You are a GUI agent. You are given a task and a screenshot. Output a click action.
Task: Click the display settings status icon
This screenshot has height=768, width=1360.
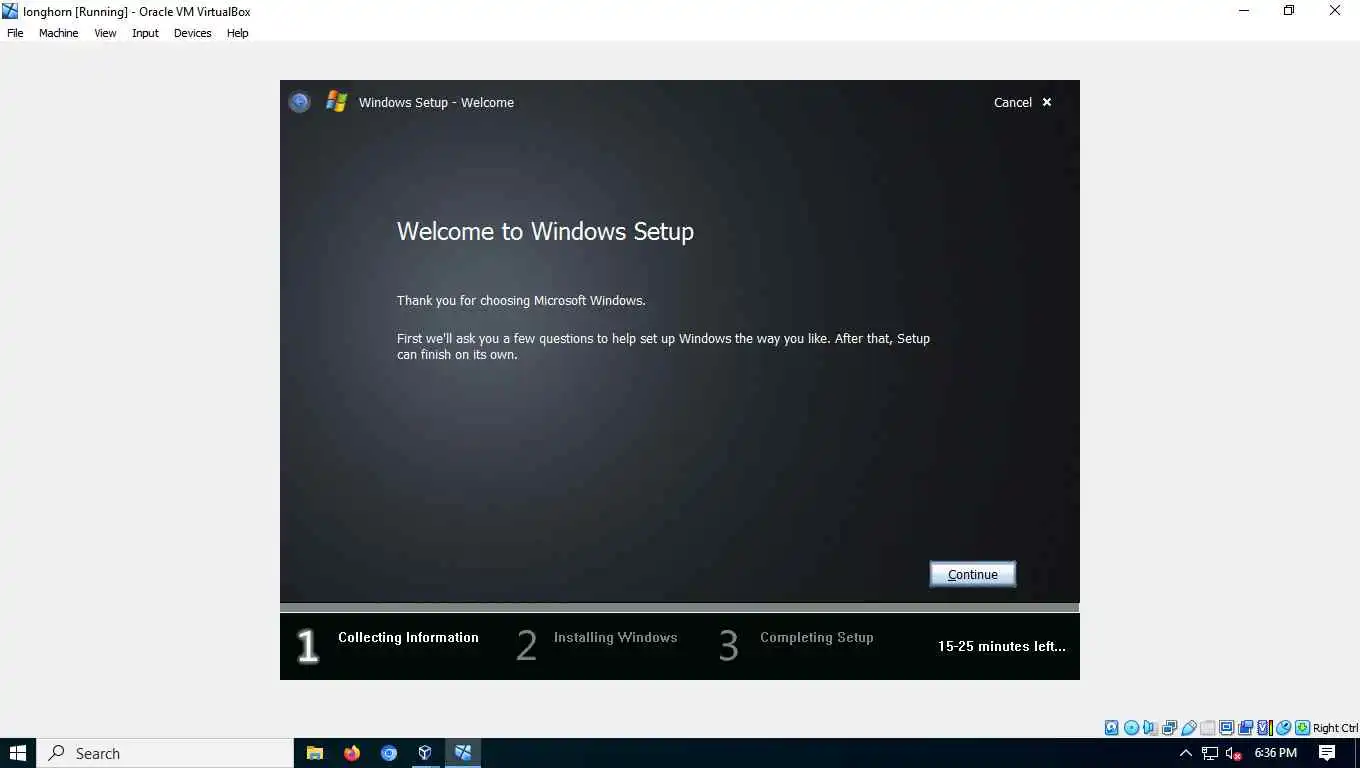1226,728
